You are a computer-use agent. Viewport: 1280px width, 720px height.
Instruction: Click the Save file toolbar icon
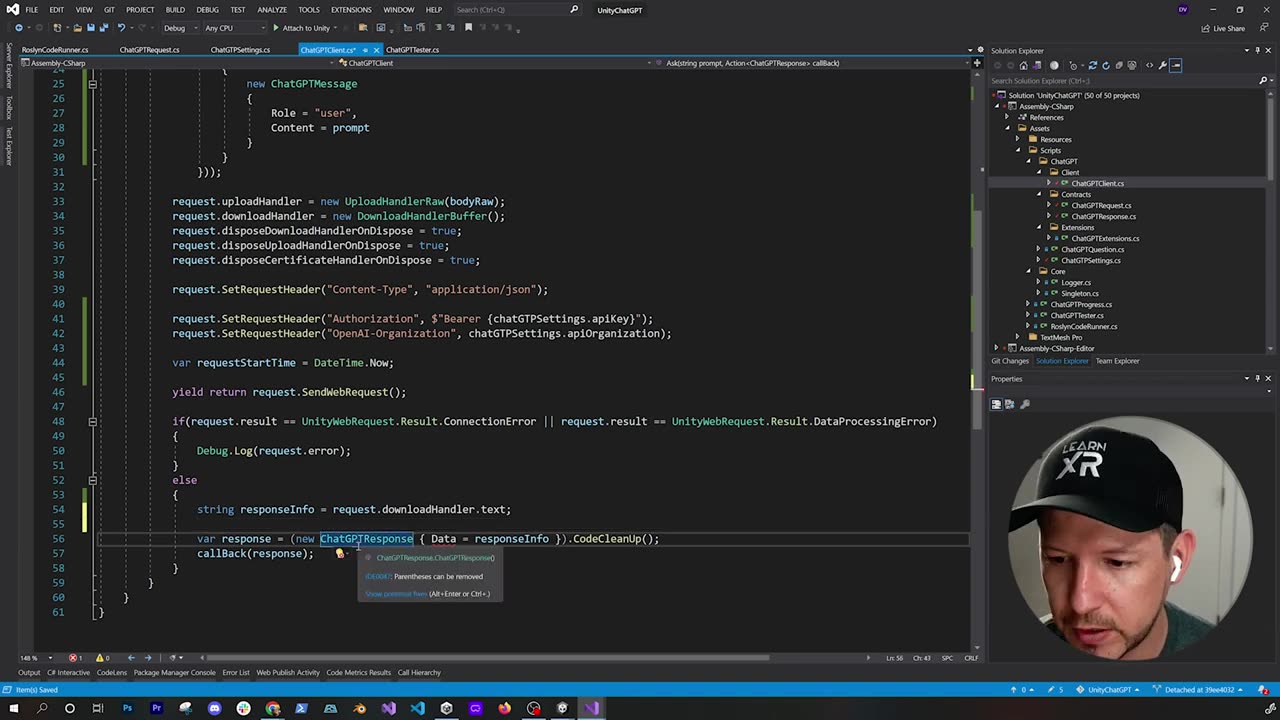(x=91, y=28)
